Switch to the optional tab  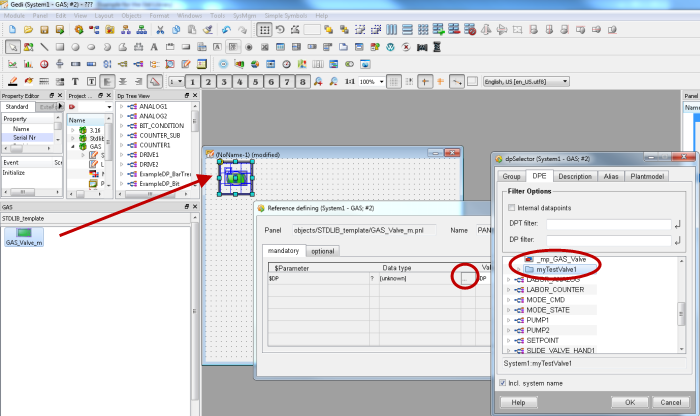pos(321,251)
